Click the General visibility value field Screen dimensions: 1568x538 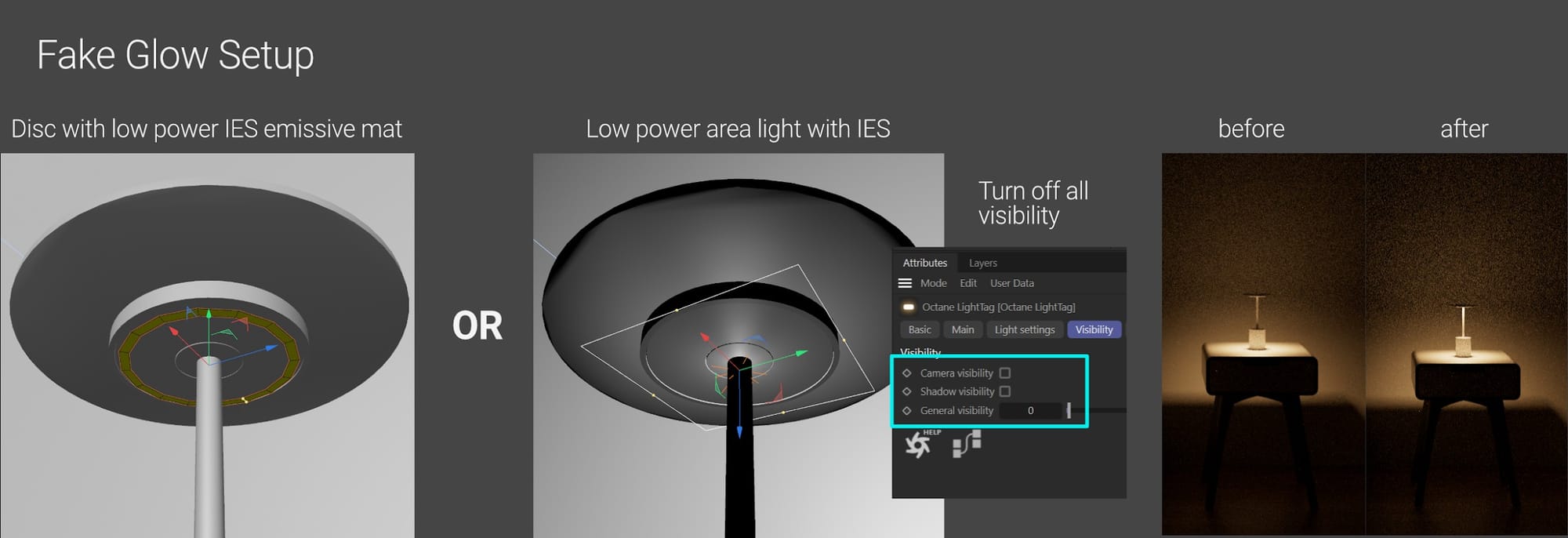[x=1030, y=410]
